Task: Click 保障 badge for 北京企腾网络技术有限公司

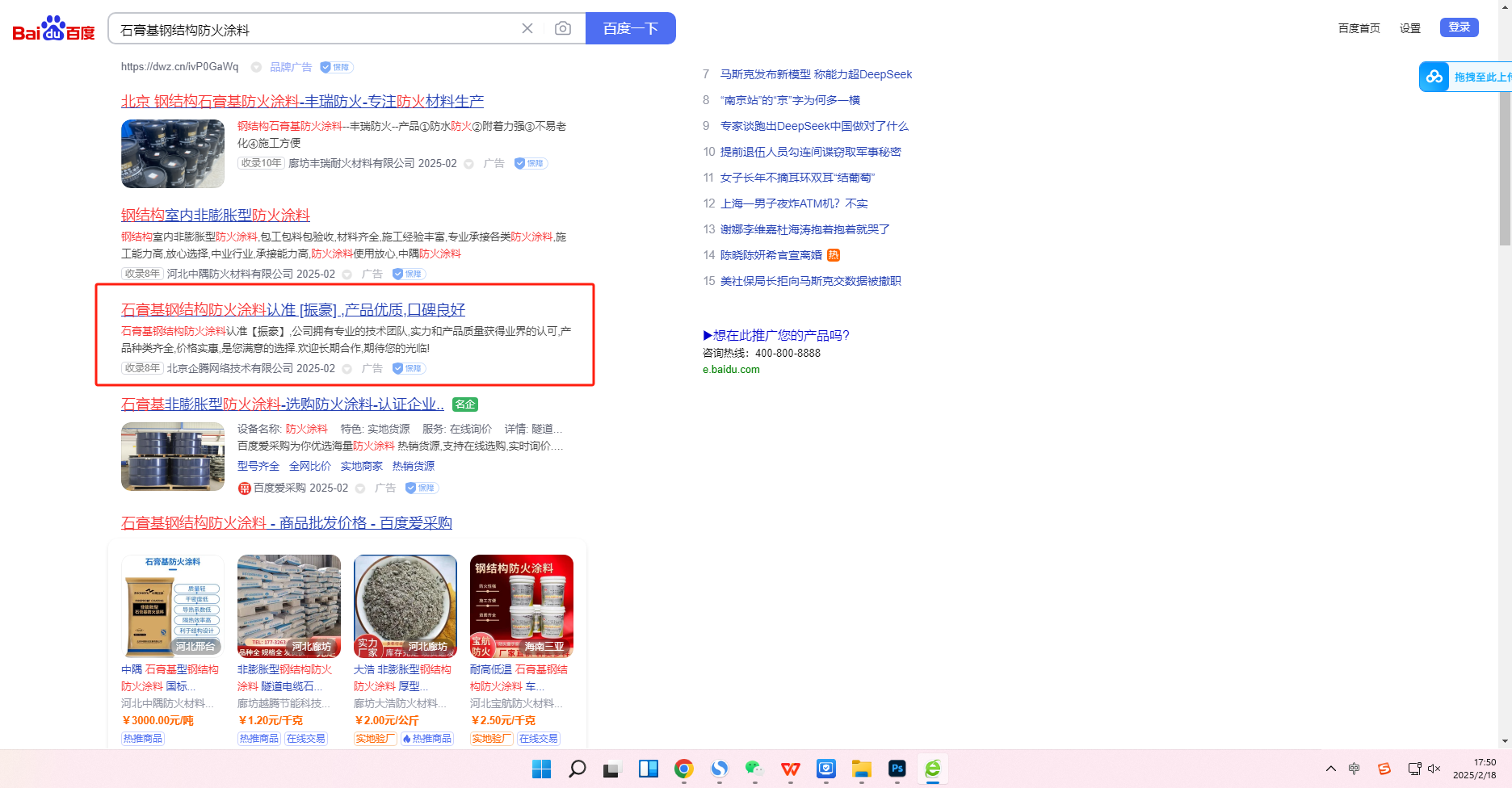Action: point(409,368)
